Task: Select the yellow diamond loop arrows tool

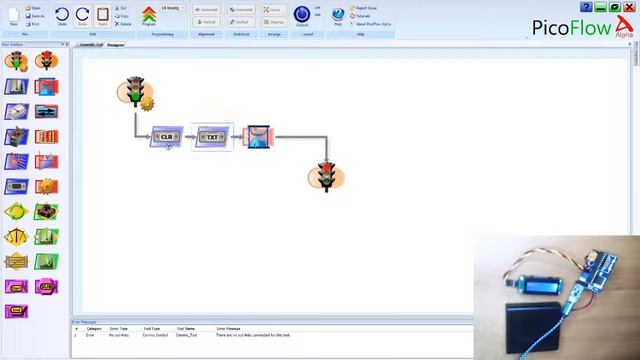Action: click(16, 212)
